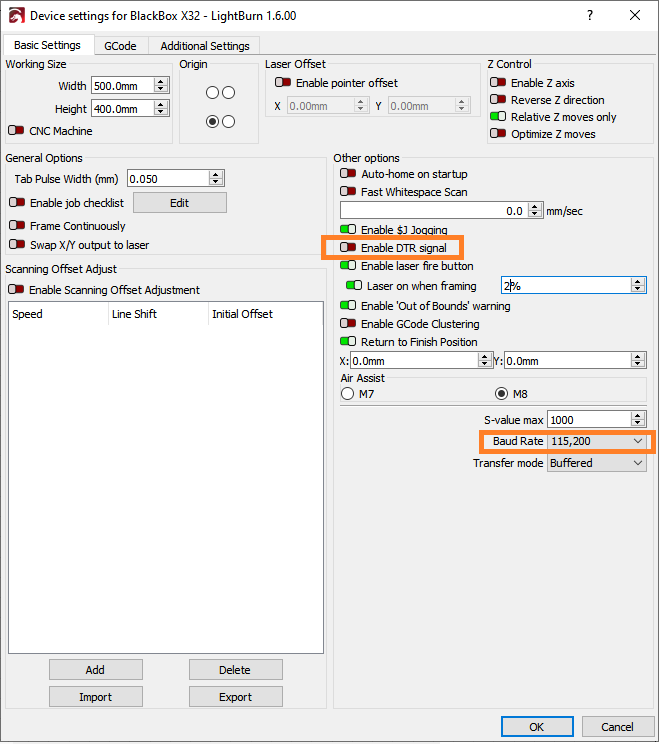
Task: Select the bottom-right origin radio button
Action: point(229,122)
